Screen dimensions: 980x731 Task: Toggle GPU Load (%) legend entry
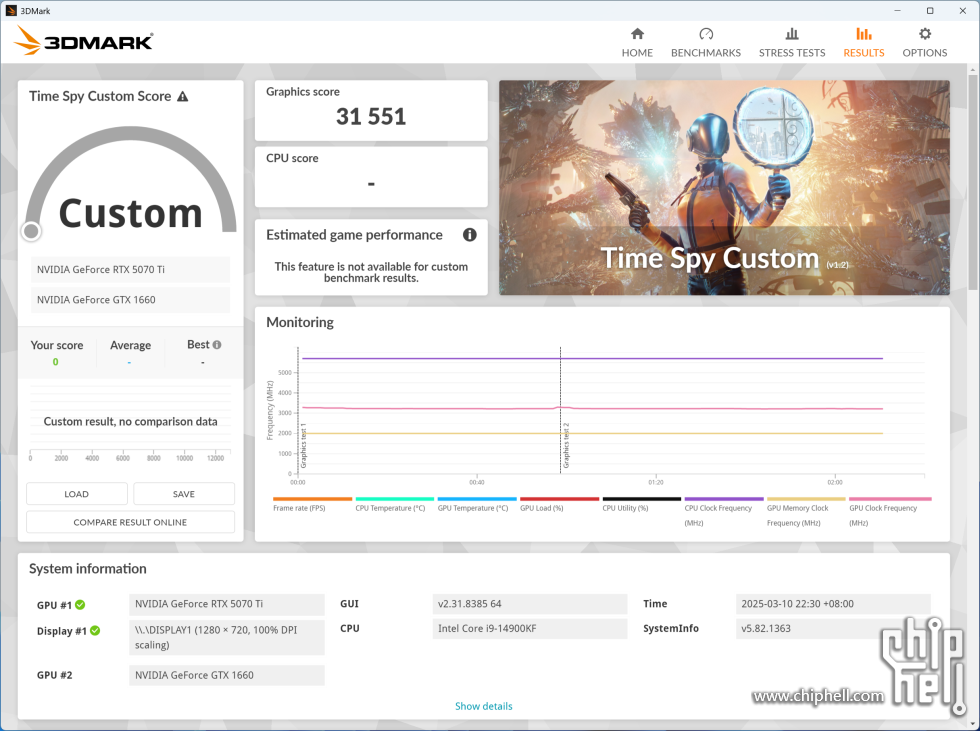point(559,504)
